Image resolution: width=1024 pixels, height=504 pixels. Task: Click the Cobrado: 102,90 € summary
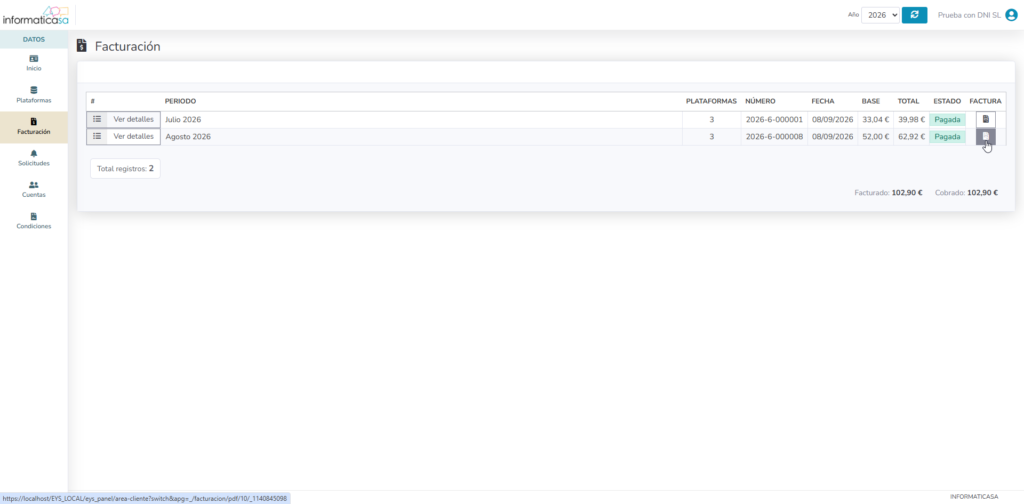click(967, 193)
